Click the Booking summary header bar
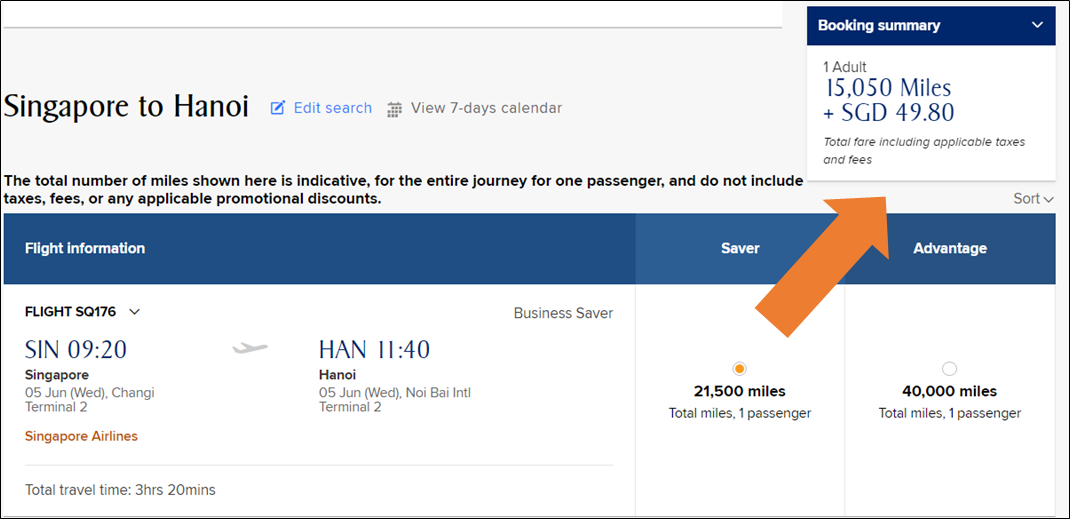The image size is (1070, 519). point(931,26)
